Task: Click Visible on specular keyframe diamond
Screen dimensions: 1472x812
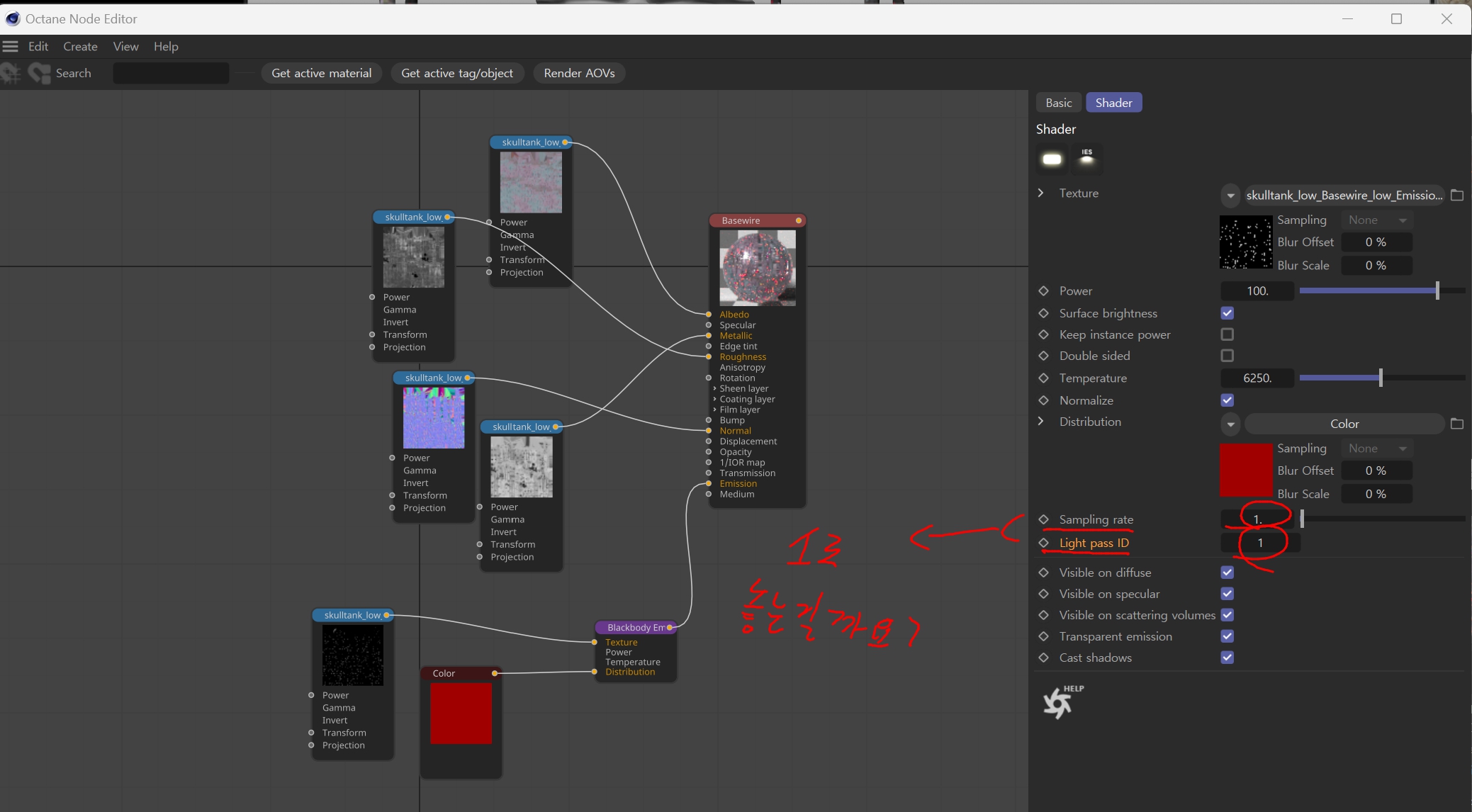Action: pos(1043,594)
